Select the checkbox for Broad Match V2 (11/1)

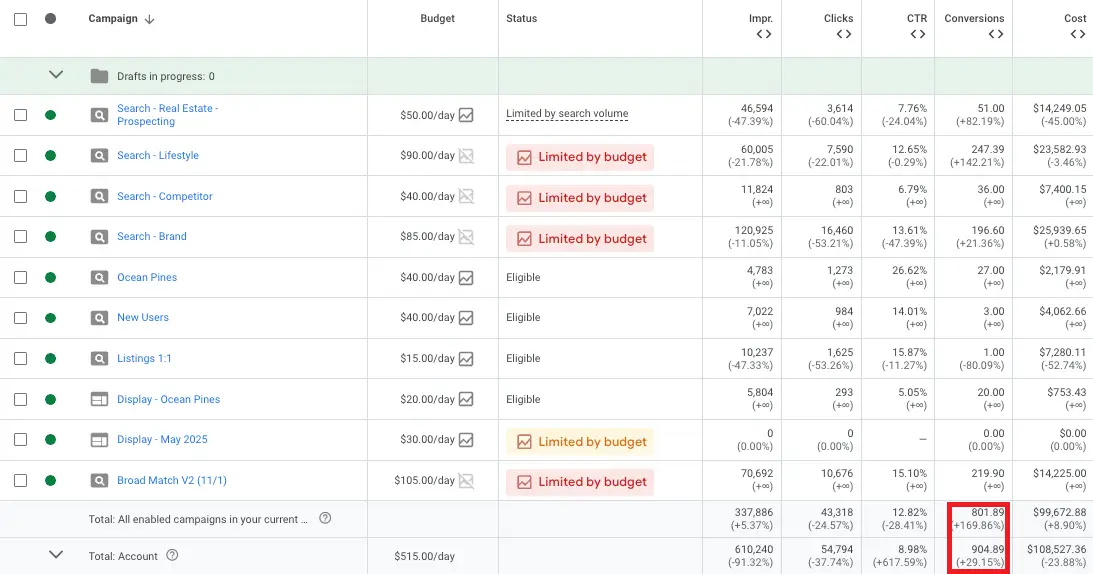point(21,481)
